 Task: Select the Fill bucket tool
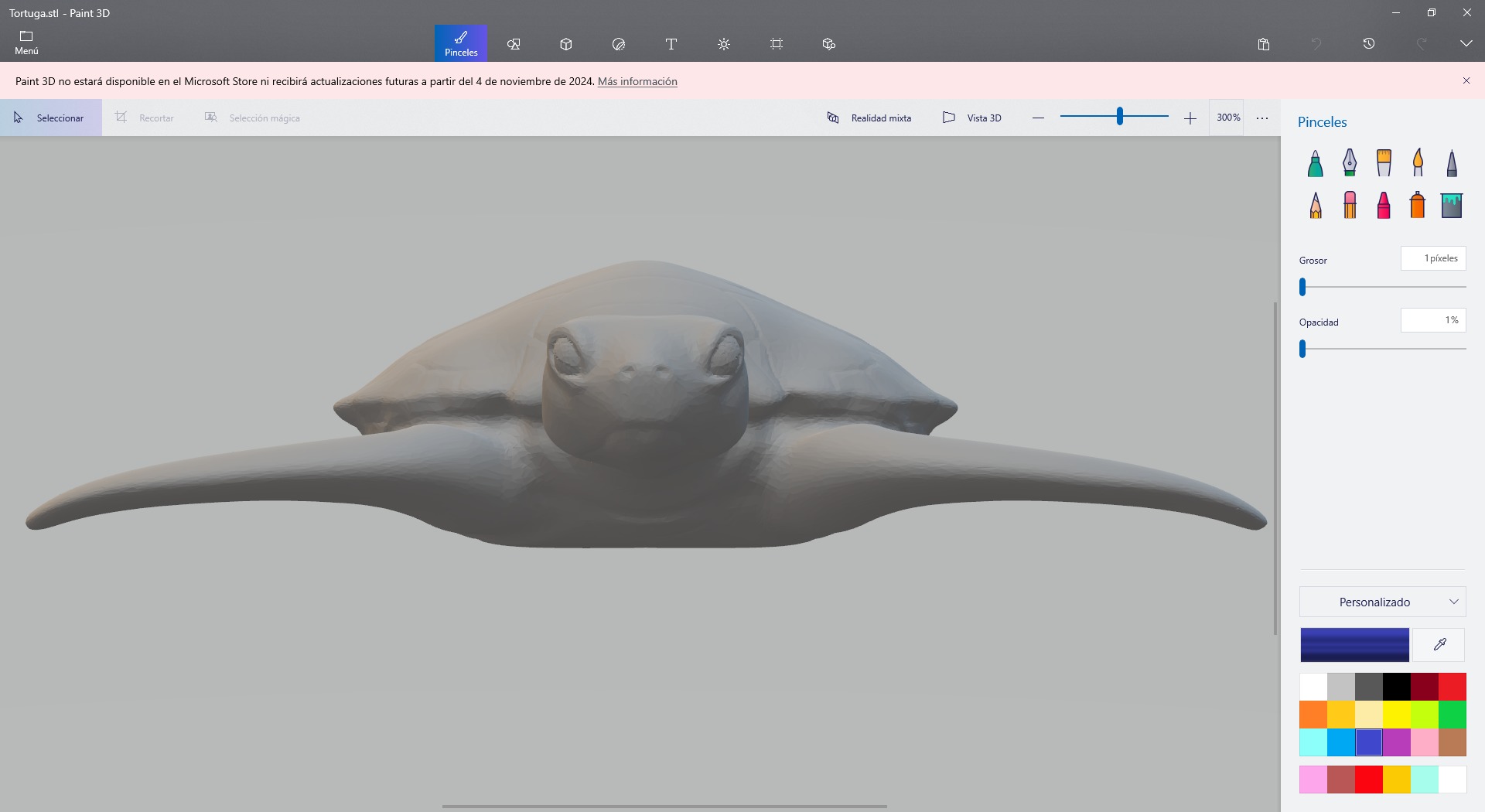point(1452,205)
